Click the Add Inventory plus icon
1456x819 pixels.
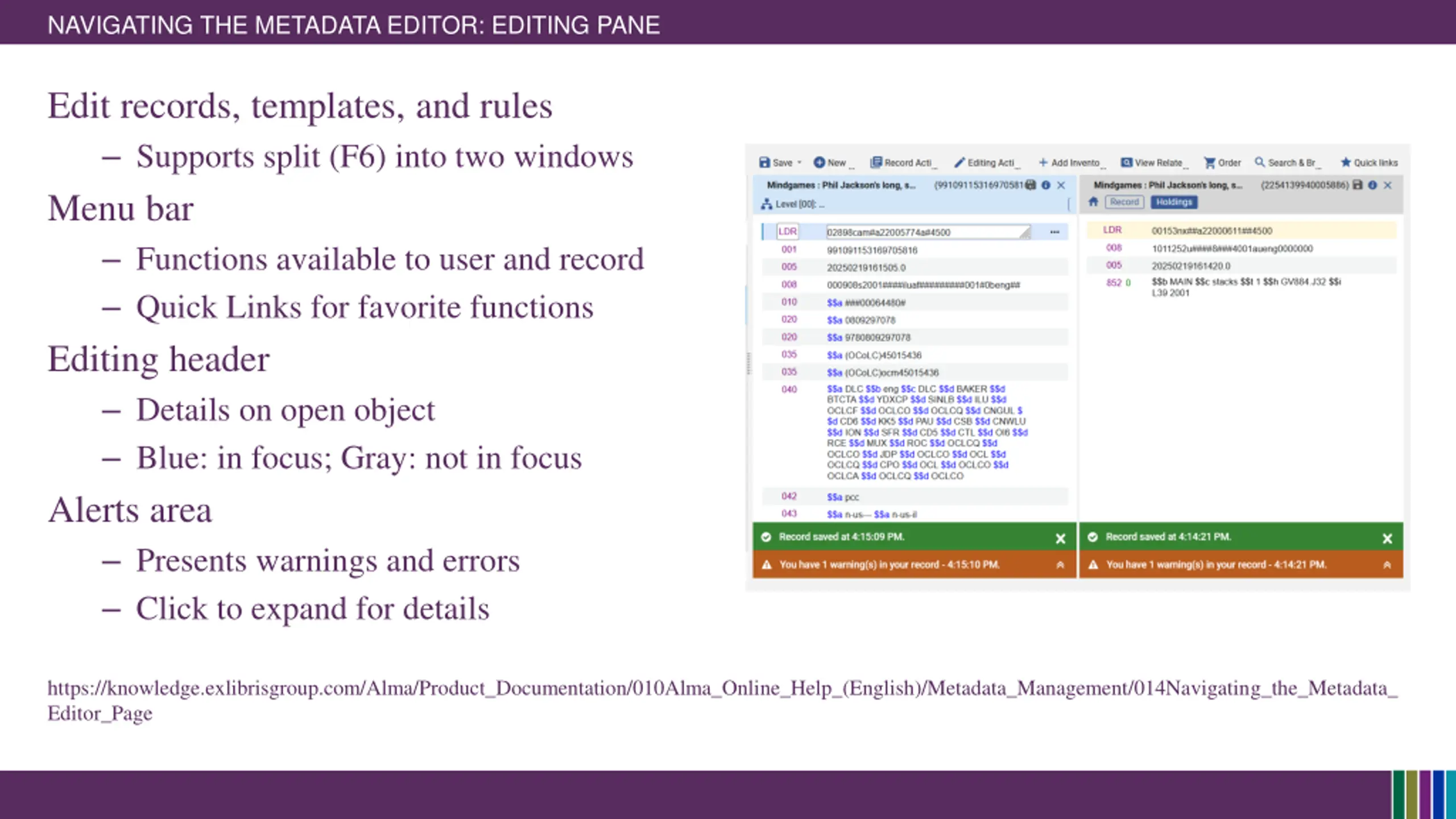pyautogui.click(x=1043, y=163)
